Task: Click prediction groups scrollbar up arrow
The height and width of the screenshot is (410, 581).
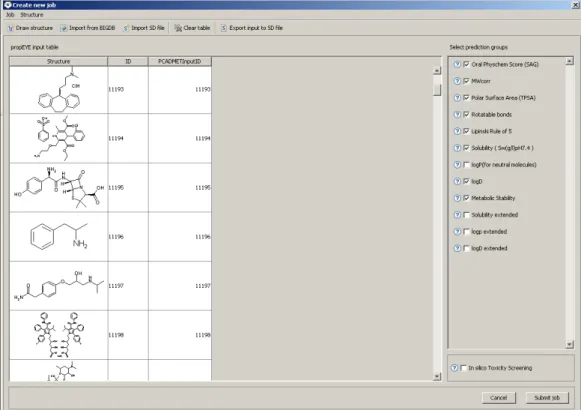Action: 570,61
